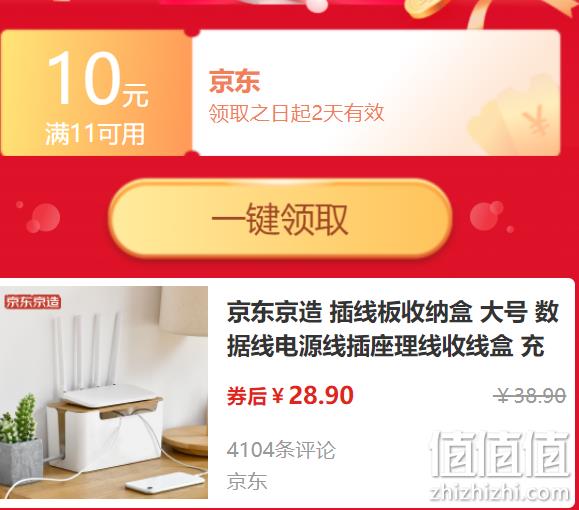Click the crossed-out ¥38.90 original price
This screenshot has width=579, height=510.
530,396
